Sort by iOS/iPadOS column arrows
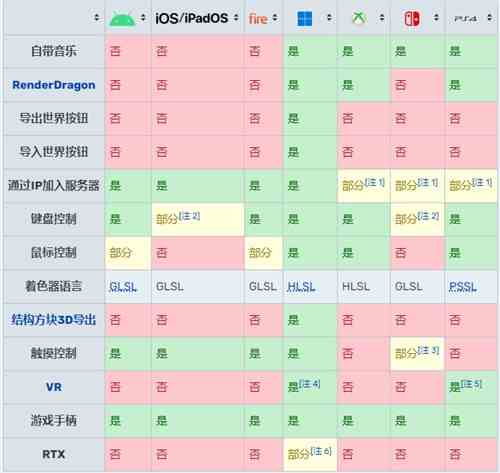500x473 pixels. 236,18
